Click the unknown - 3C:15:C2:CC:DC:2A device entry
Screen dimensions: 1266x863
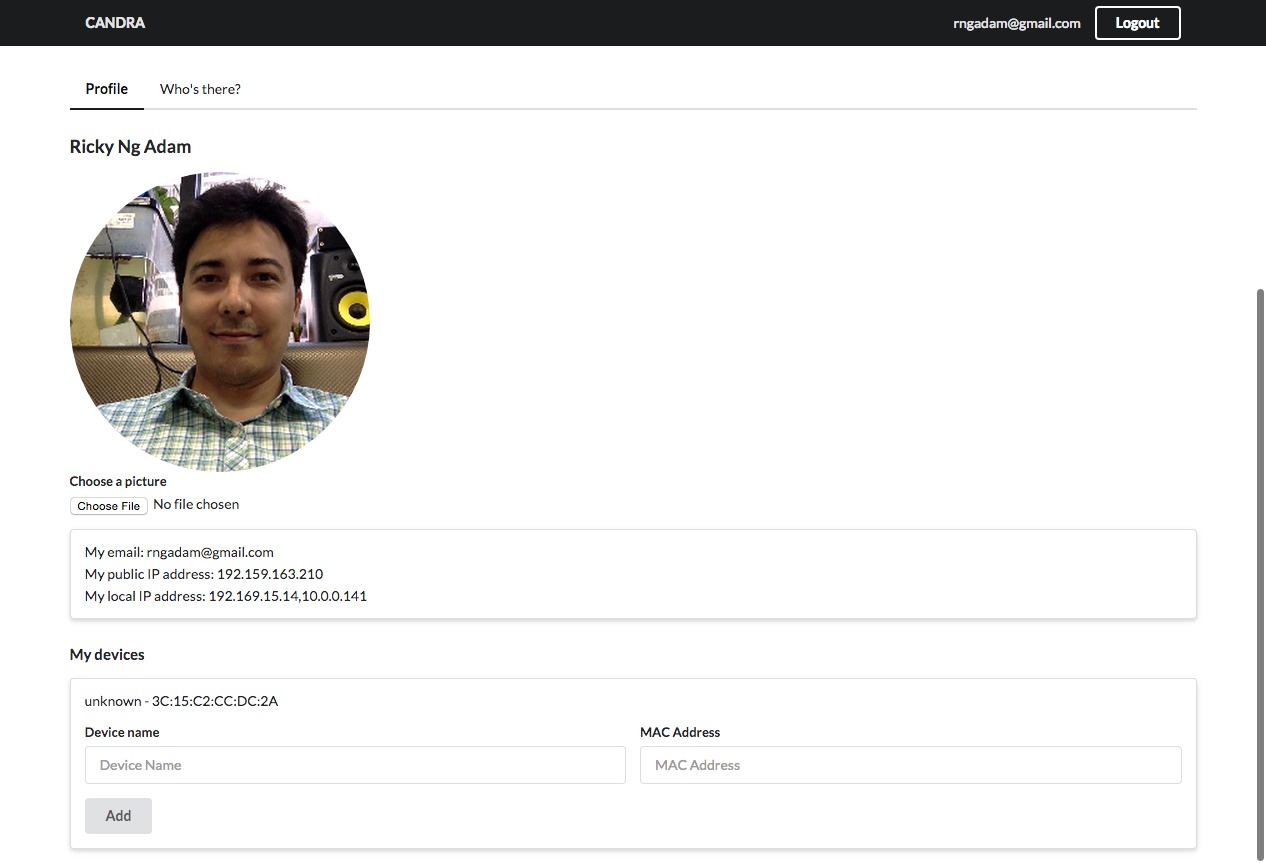click(181, 701)
